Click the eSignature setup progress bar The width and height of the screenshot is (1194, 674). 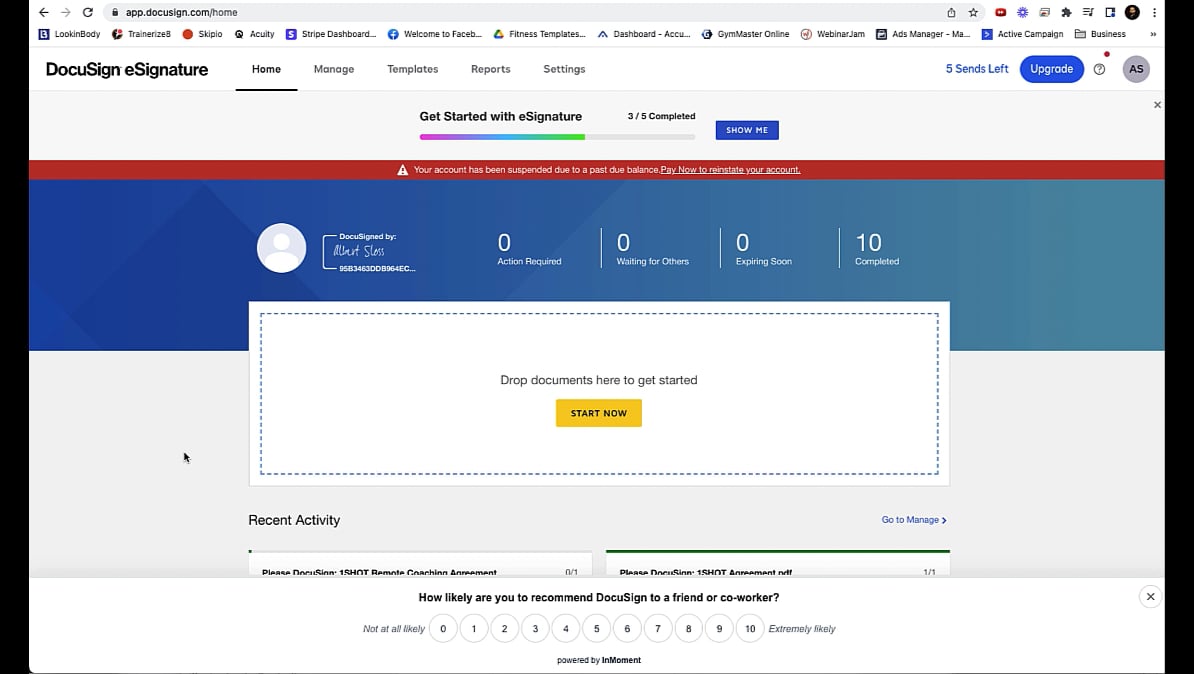557,137
